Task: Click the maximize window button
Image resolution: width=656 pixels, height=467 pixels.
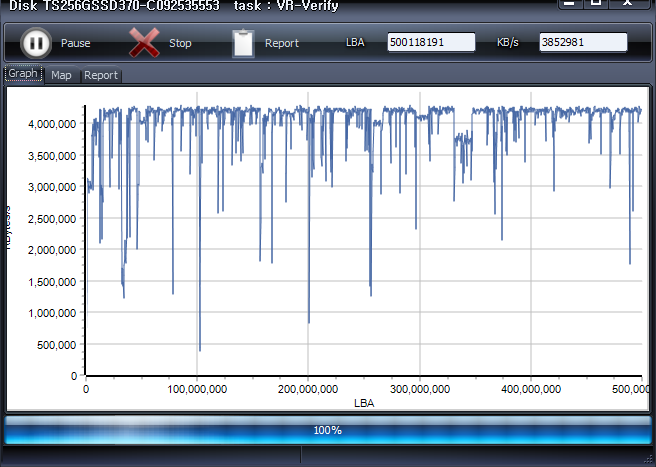Action: pos(596,3)
